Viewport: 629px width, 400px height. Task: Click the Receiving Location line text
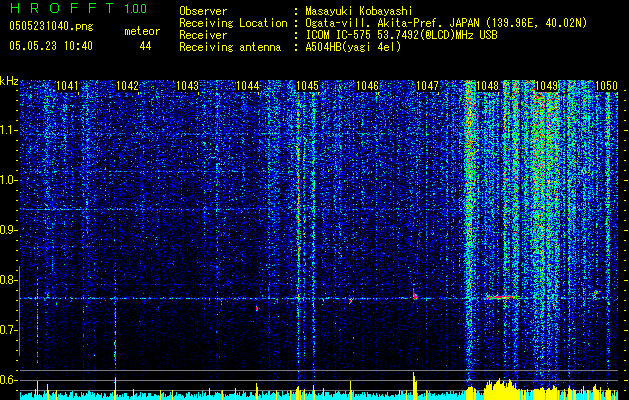click(383, 23)
